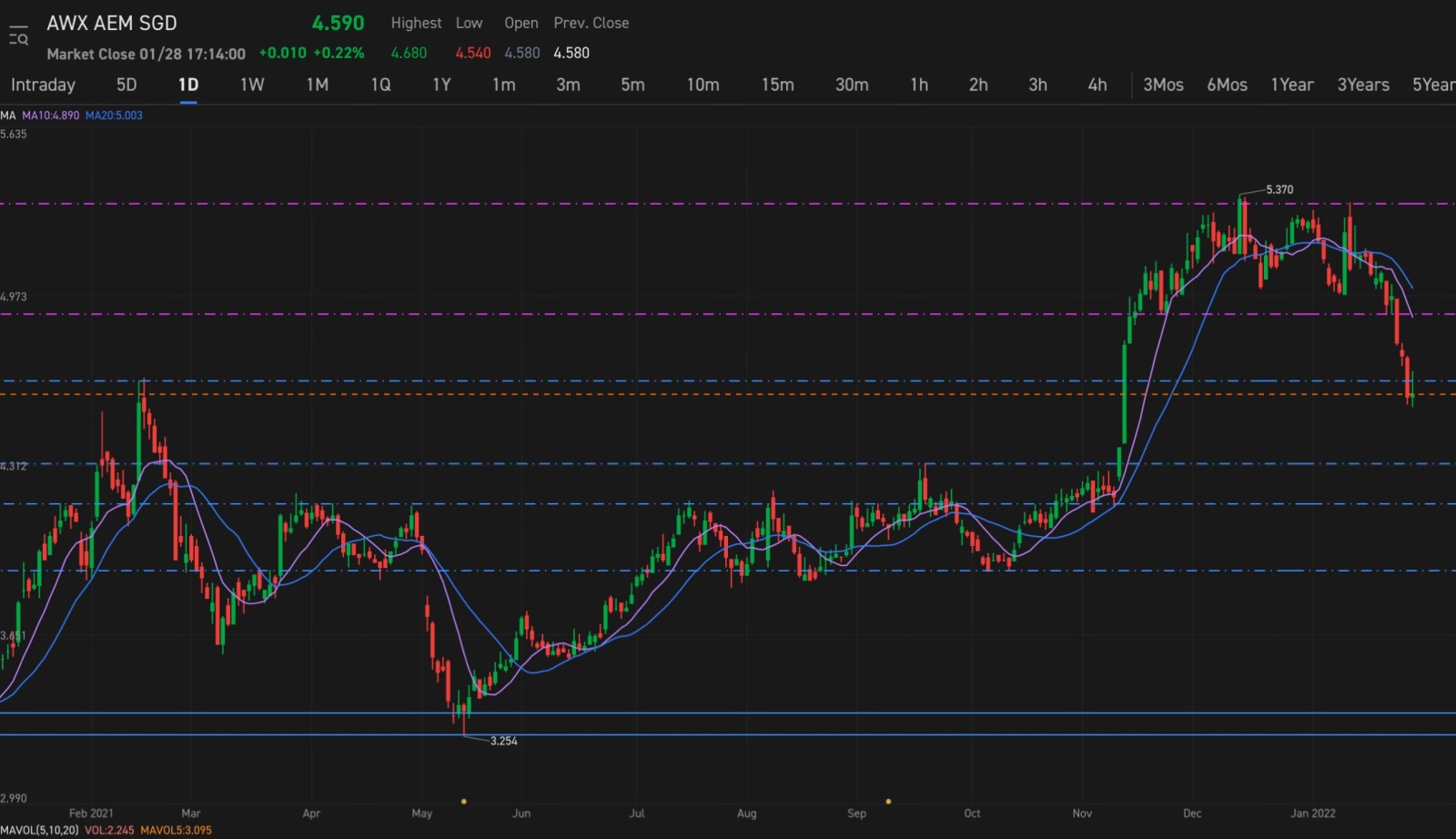
Task: Choose the 1m minute interval
Action: (x=503, y=85)
